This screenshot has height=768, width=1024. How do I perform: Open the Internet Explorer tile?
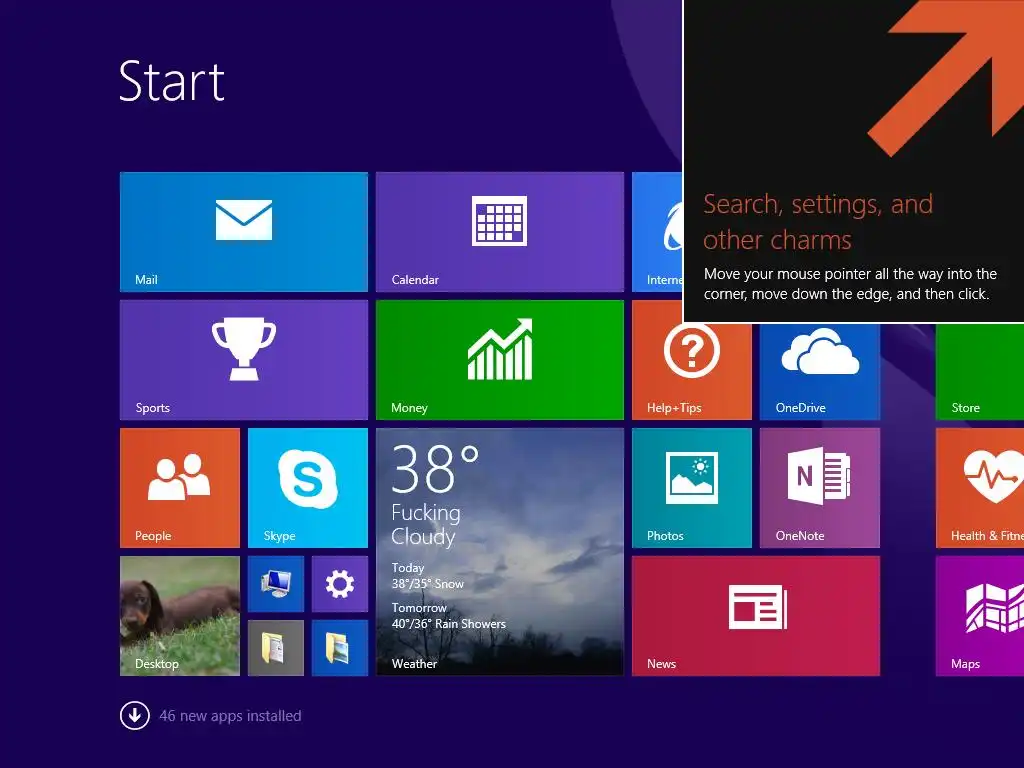(657, 232)
